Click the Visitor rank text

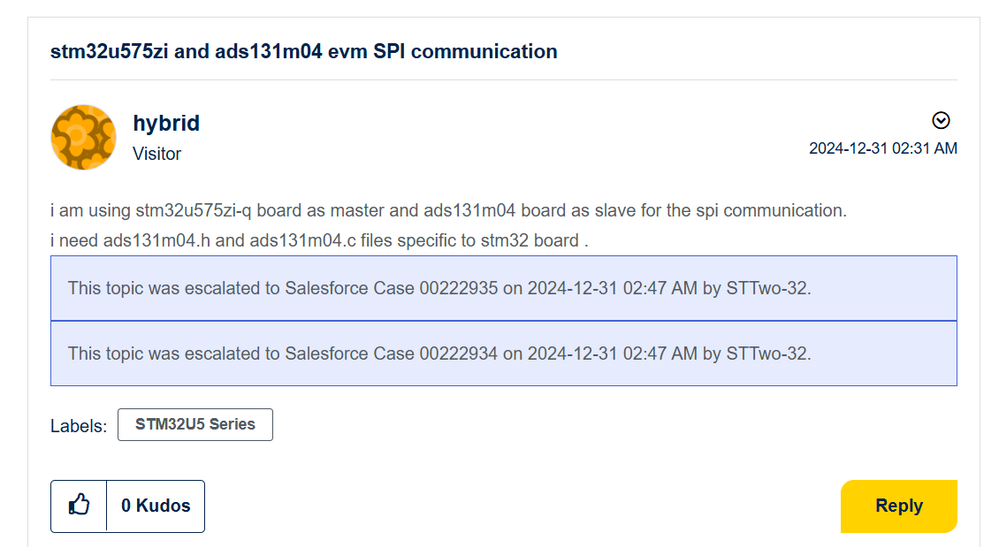pos(157,154)
